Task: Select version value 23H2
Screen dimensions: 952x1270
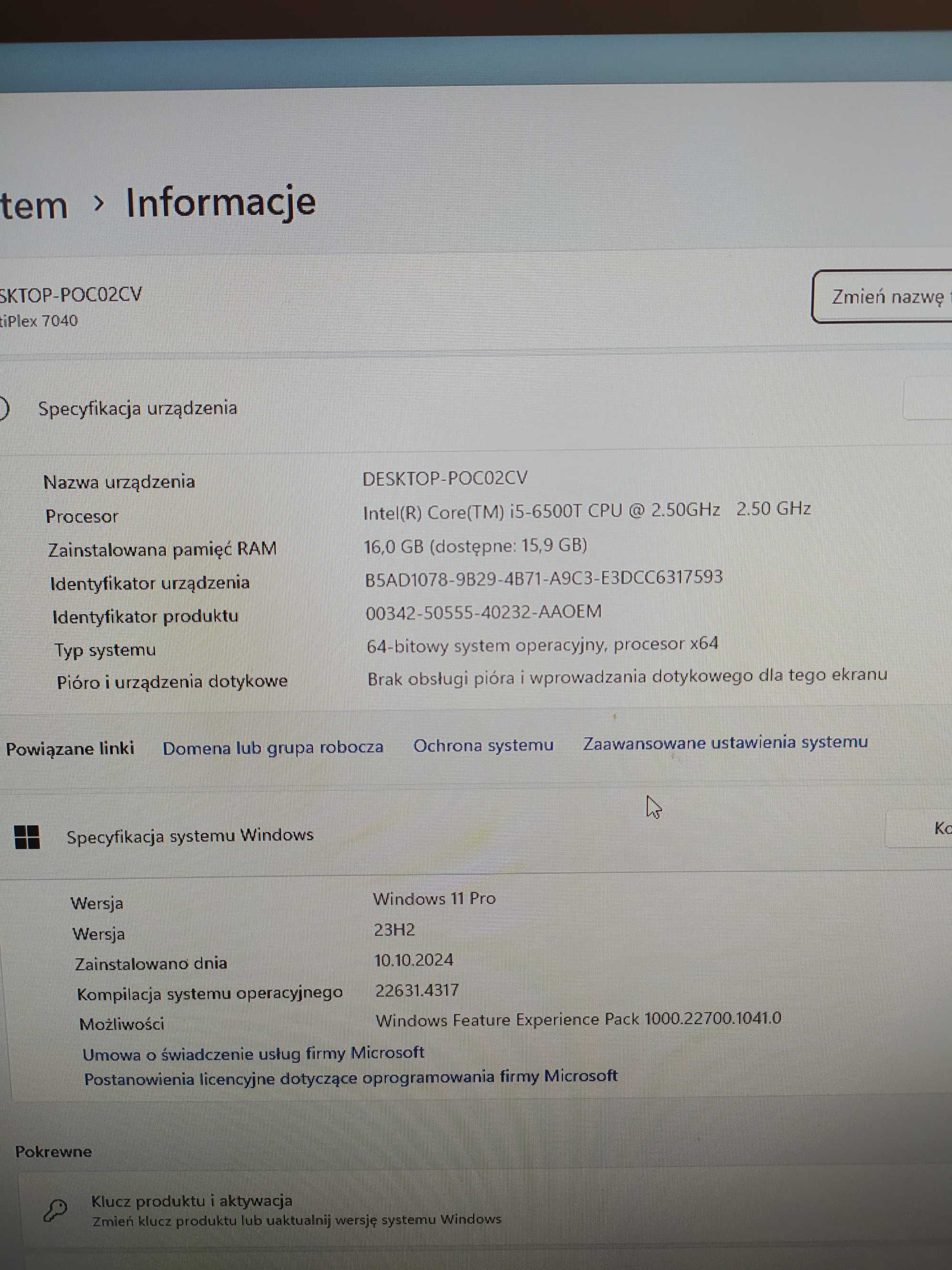Action: [x=394, y=930]
